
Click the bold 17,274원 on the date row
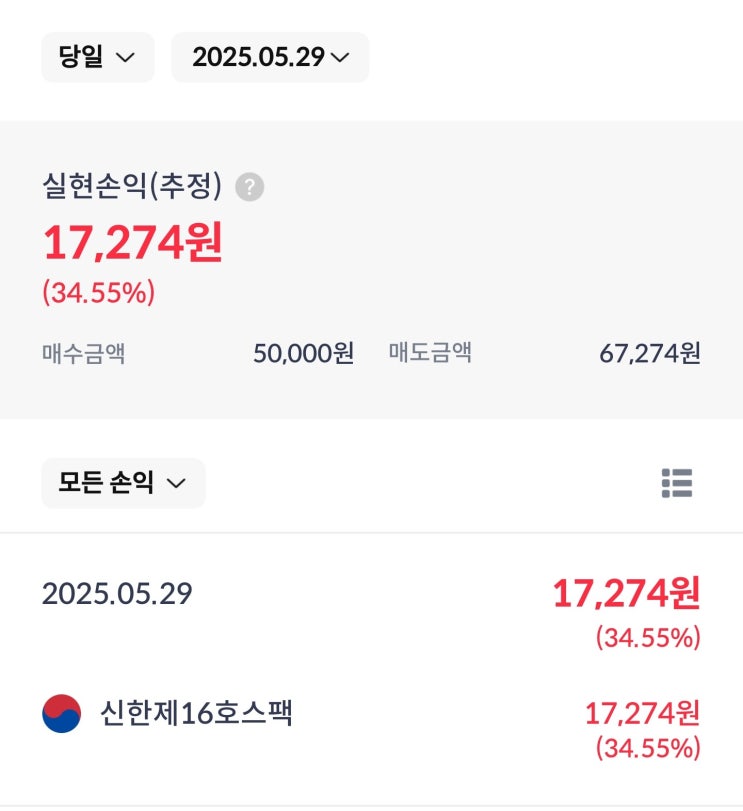tap(626, 594)
